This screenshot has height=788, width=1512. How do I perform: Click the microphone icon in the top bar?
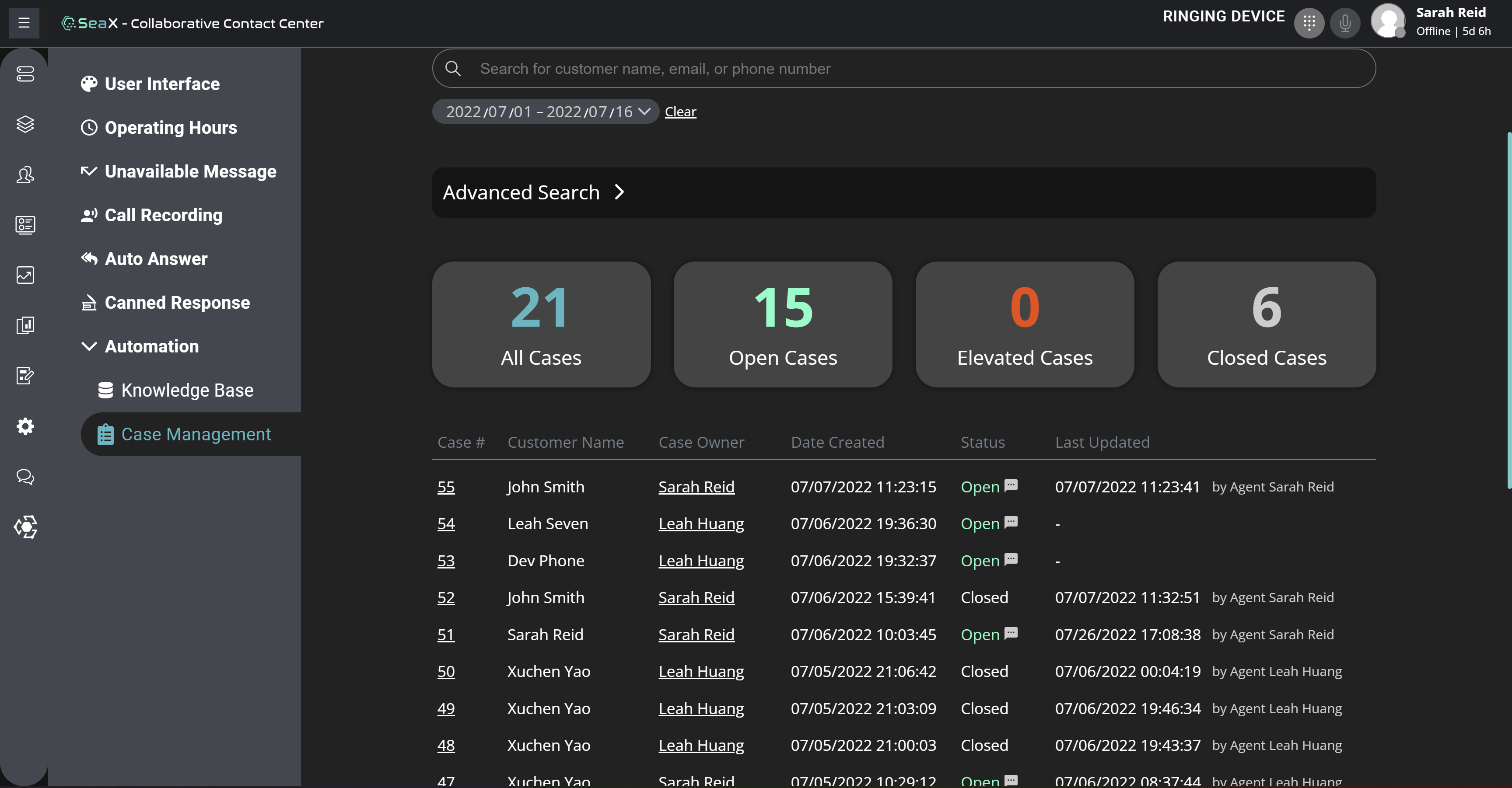tap(1345, 23)
